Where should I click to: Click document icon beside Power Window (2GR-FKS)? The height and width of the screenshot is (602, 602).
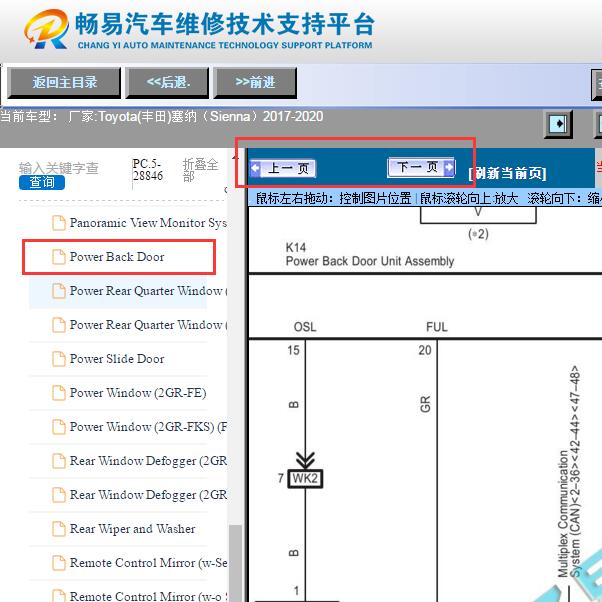coord(59,427)
